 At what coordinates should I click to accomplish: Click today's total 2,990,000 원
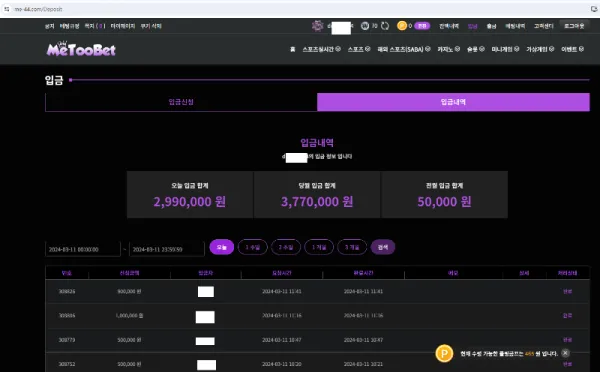[190, 202]
